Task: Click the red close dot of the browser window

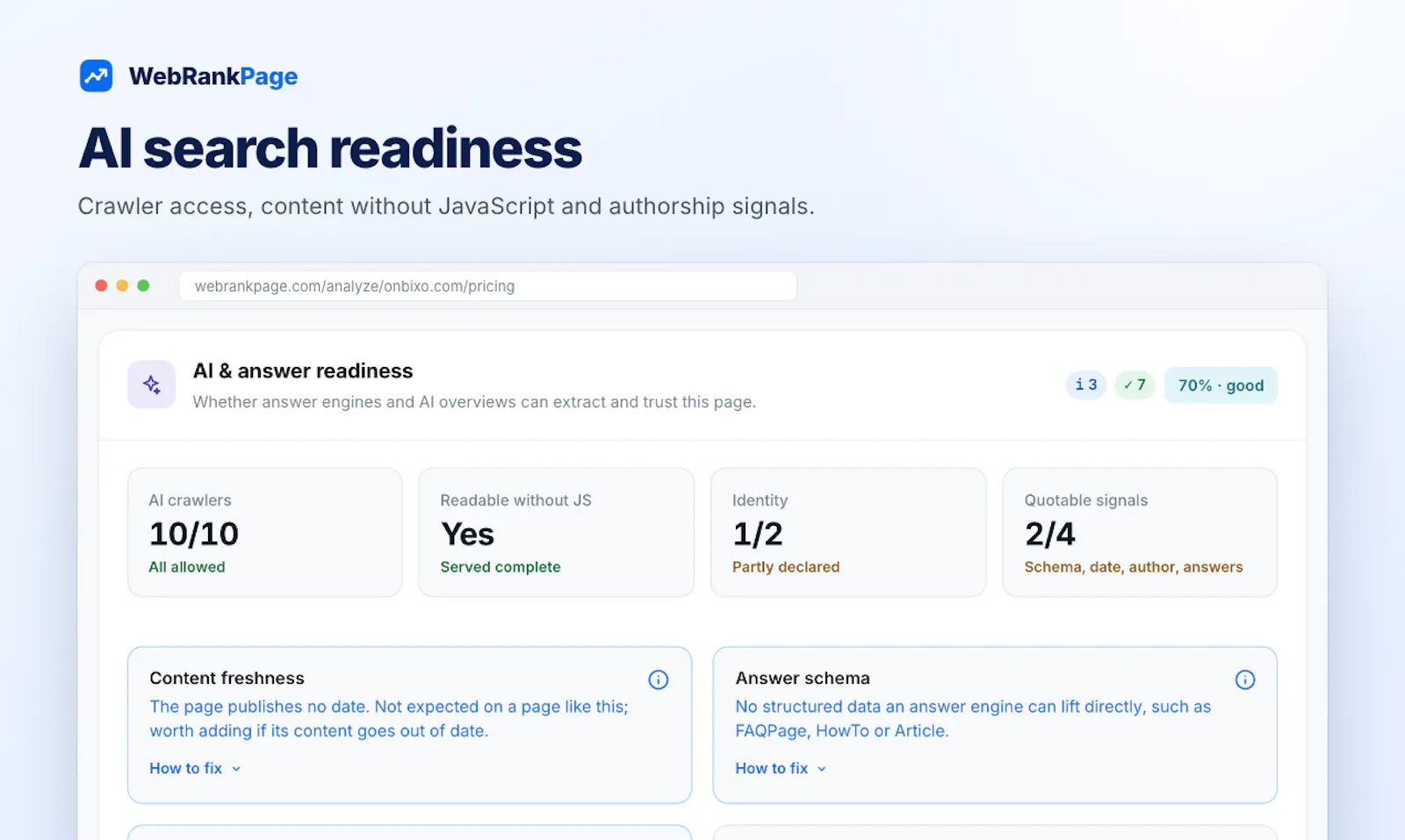Action: pos(101,285)
